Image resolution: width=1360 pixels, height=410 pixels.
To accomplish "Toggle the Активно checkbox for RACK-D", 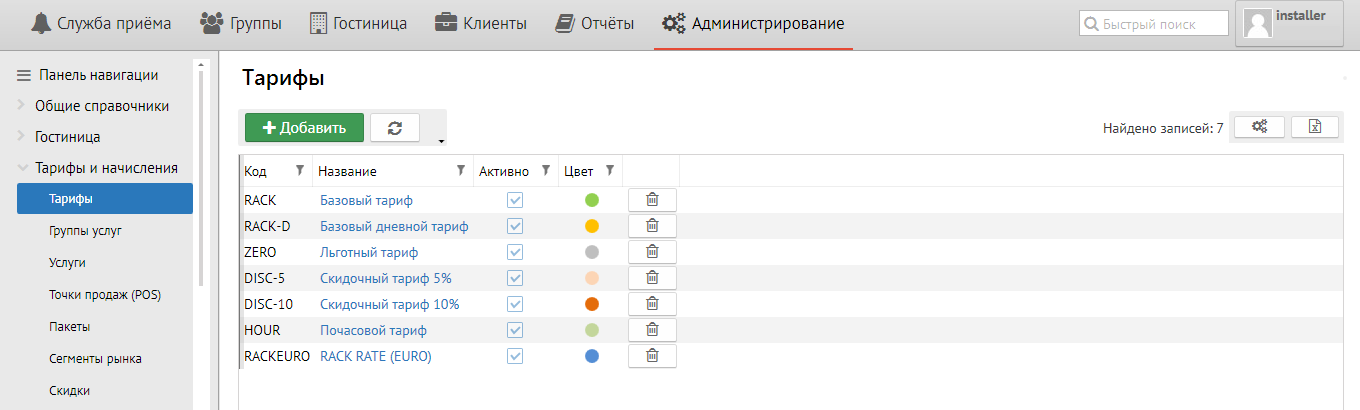I will coord(515,226).
